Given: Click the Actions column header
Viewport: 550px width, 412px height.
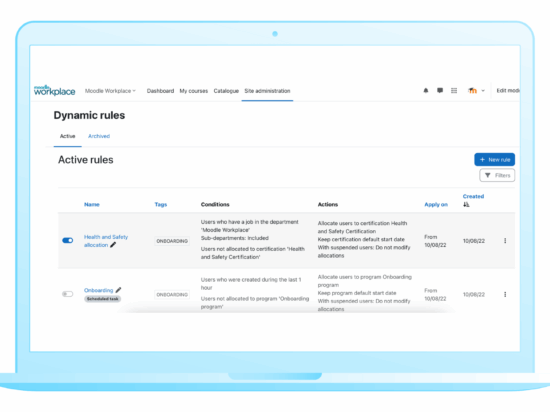Looking at the screenshot, I should click(328, 204).
